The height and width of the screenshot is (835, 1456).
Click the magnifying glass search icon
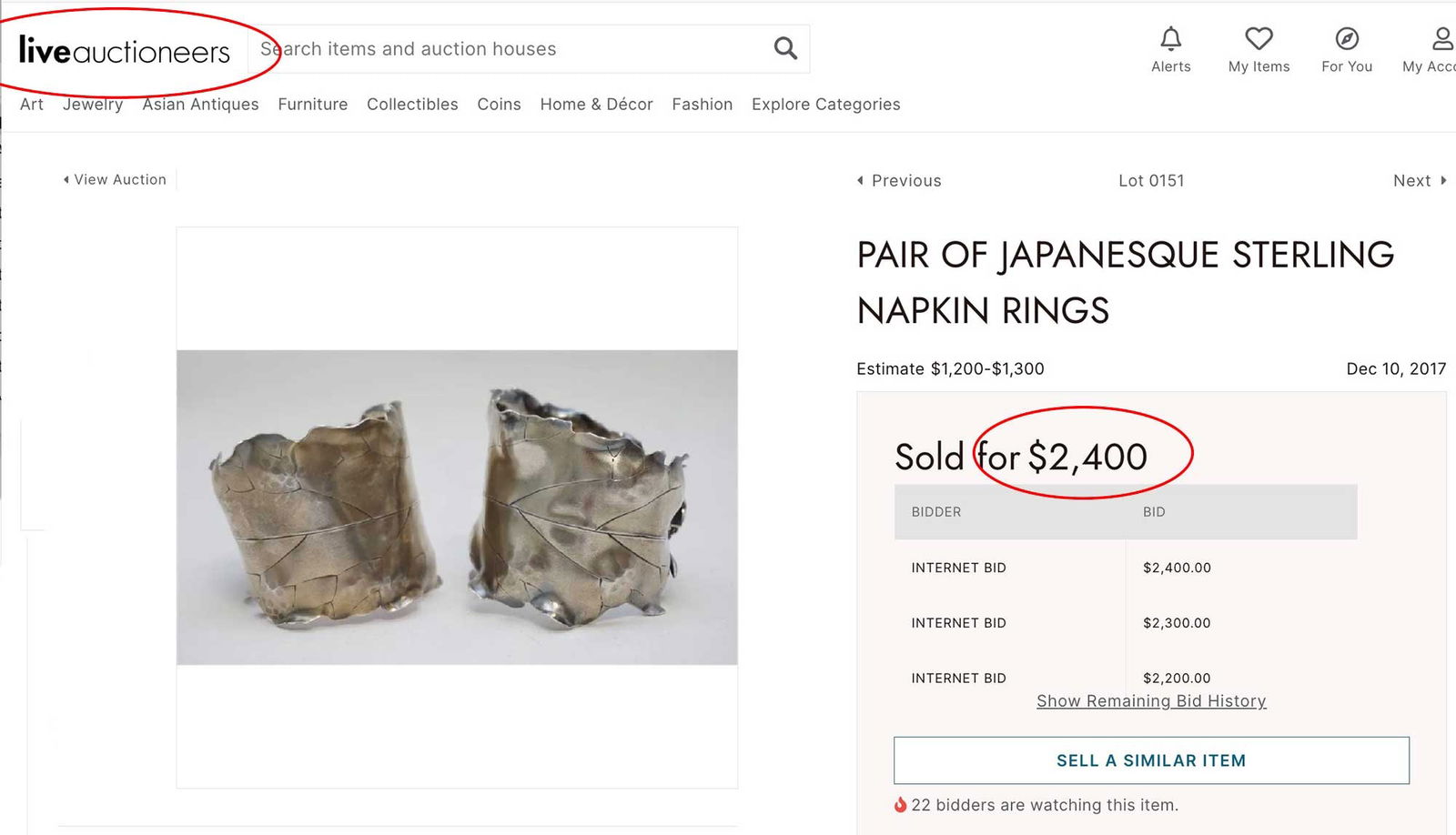point(784,48)
